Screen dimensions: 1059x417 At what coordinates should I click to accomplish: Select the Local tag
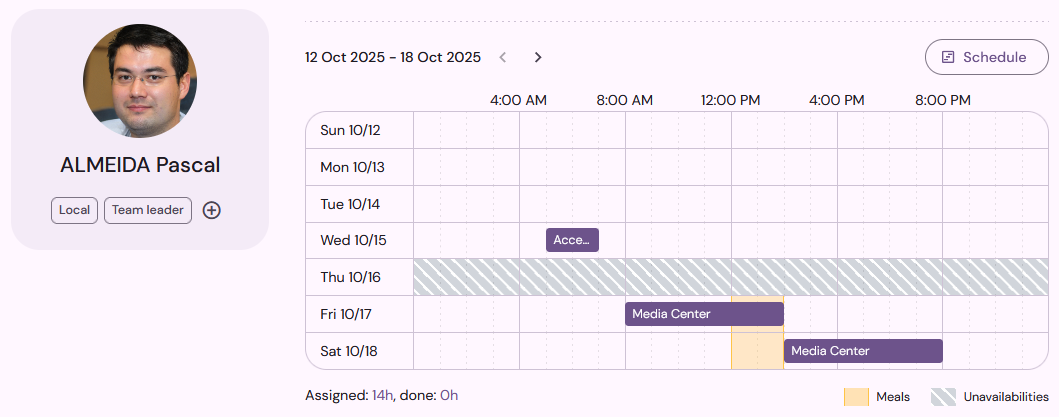point(74,210)
